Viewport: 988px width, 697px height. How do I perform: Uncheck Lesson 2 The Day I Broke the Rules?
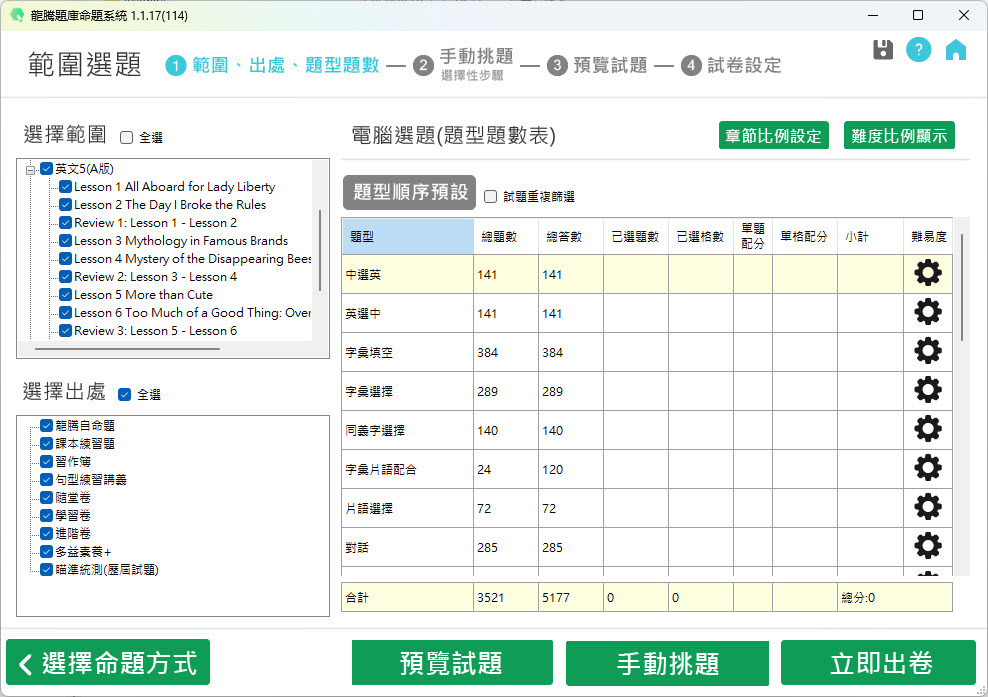pos(65,204)
